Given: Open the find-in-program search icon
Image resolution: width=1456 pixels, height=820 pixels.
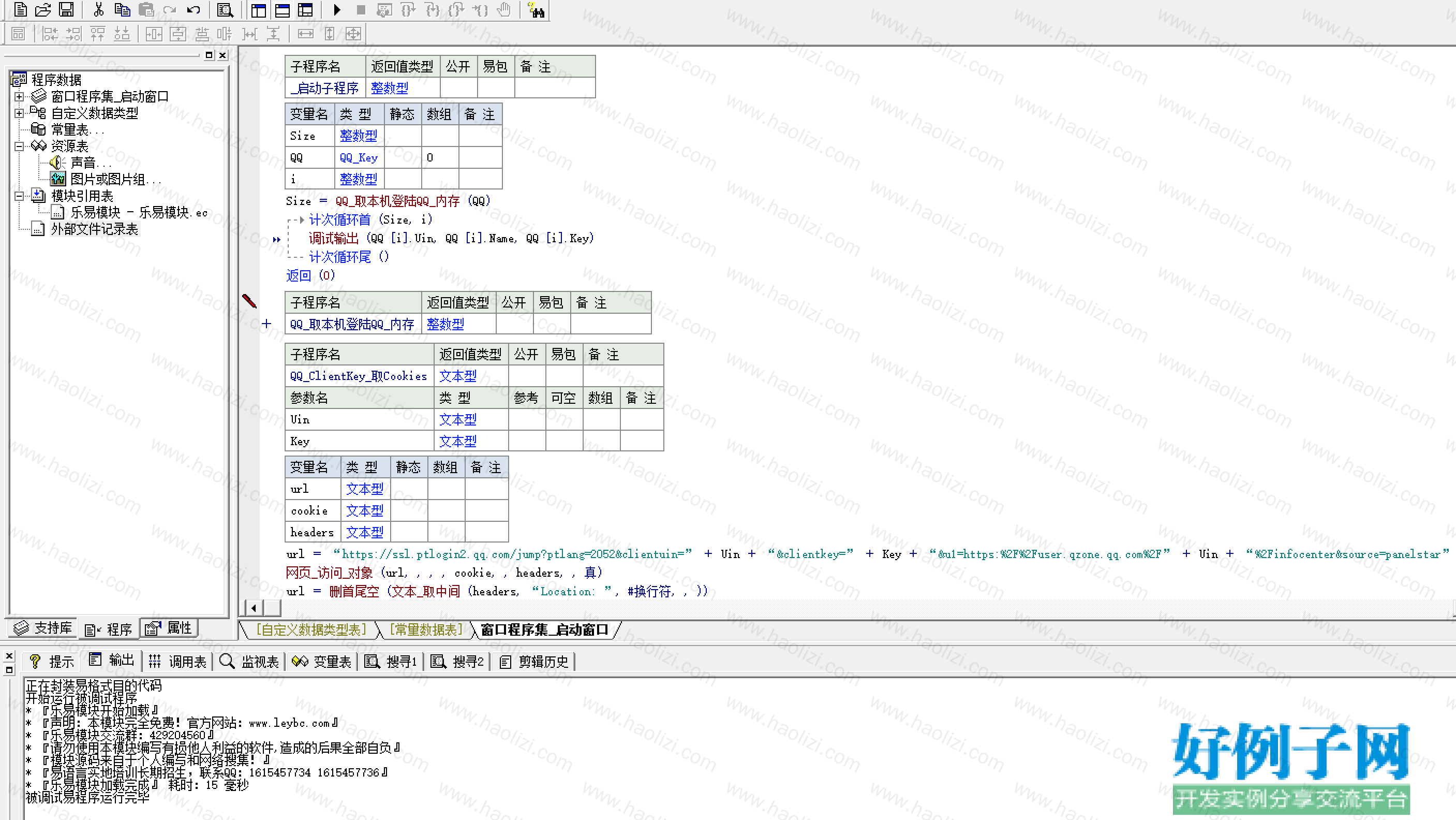Looking at the screenshot, I should pyautogui.click(x=225, y=10).
